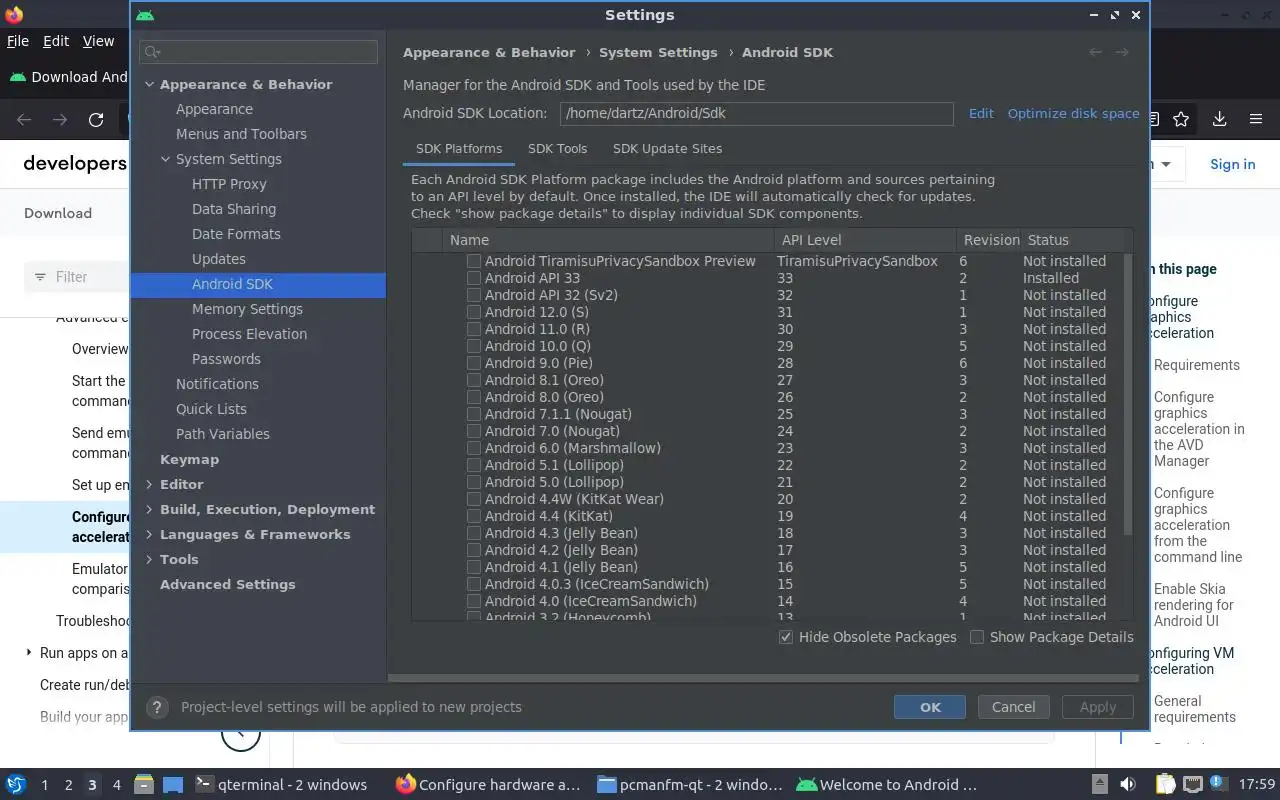
Task: Open the system start menu icon
Action: (15, 785)
